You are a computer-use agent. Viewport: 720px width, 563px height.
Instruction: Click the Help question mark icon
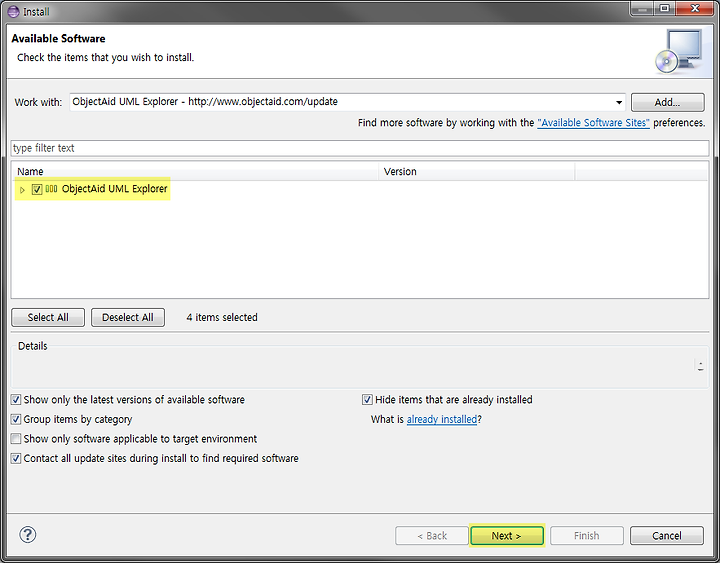28,535
